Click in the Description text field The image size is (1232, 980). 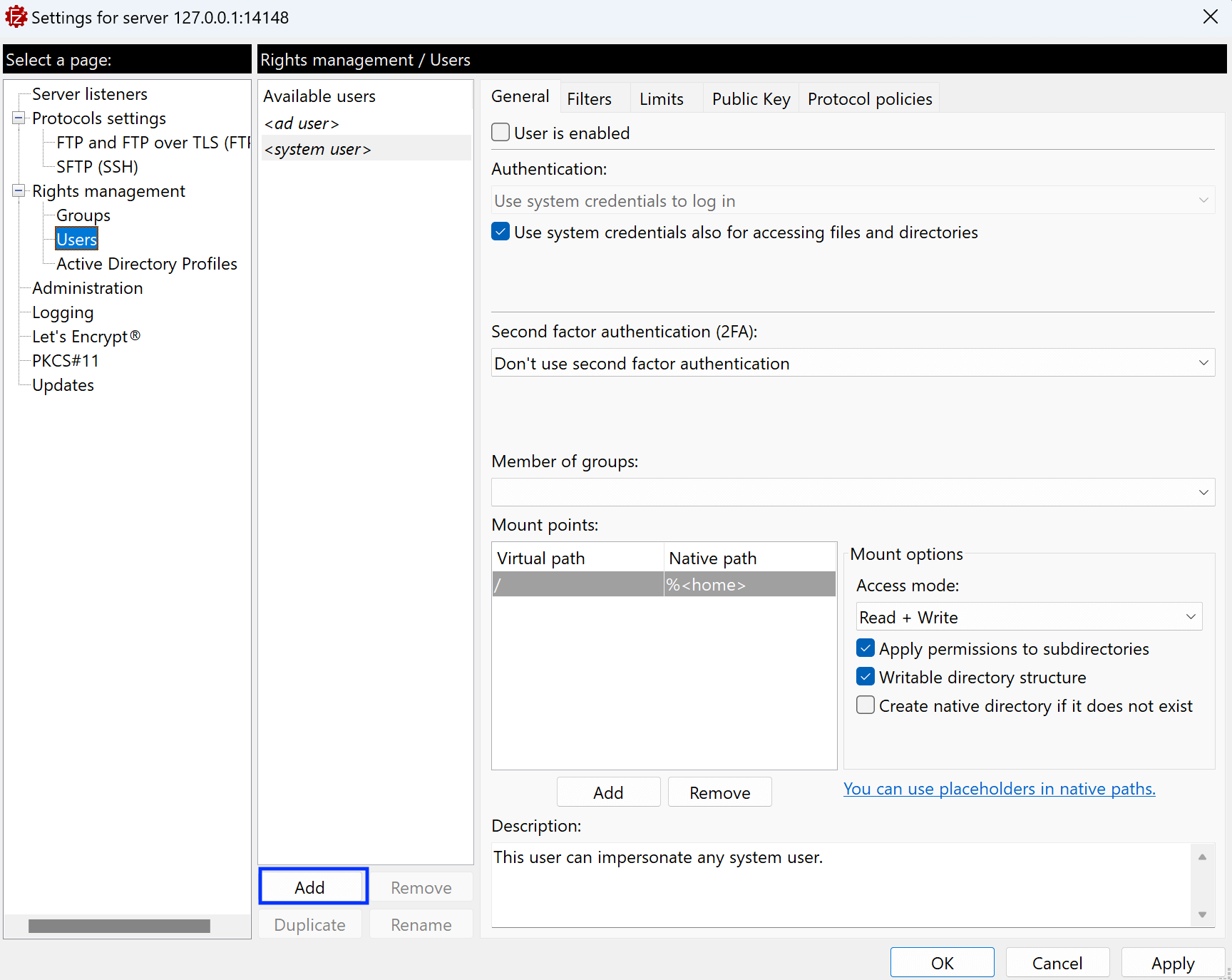pyautogui.click(x=841, y=884)
